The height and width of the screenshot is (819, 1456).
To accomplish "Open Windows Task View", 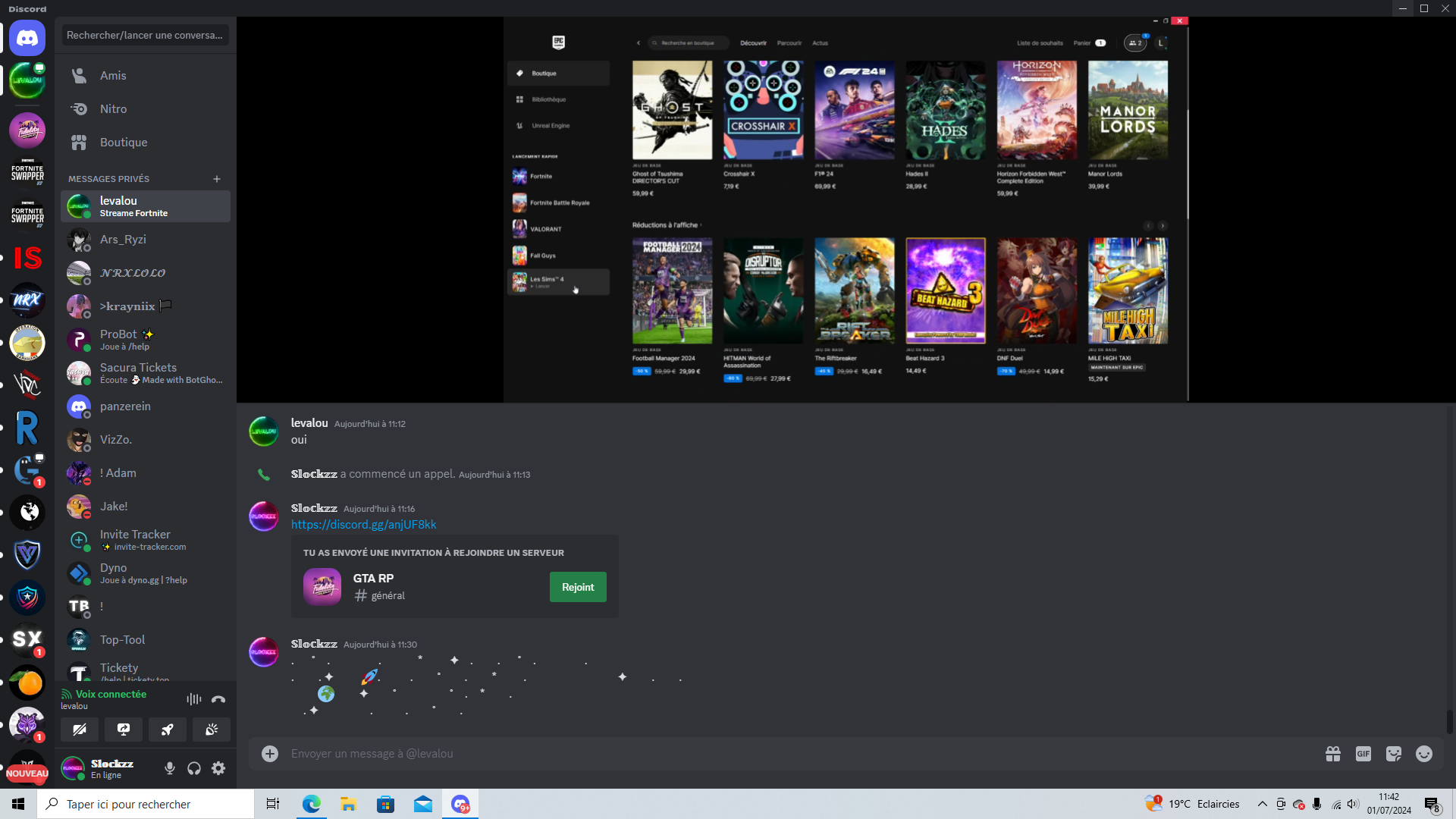I will coord(273,804).
